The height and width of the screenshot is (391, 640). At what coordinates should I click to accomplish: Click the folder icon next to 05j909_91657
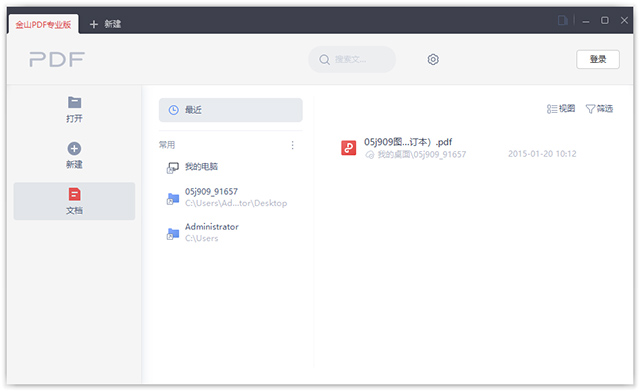coord(173,199)
